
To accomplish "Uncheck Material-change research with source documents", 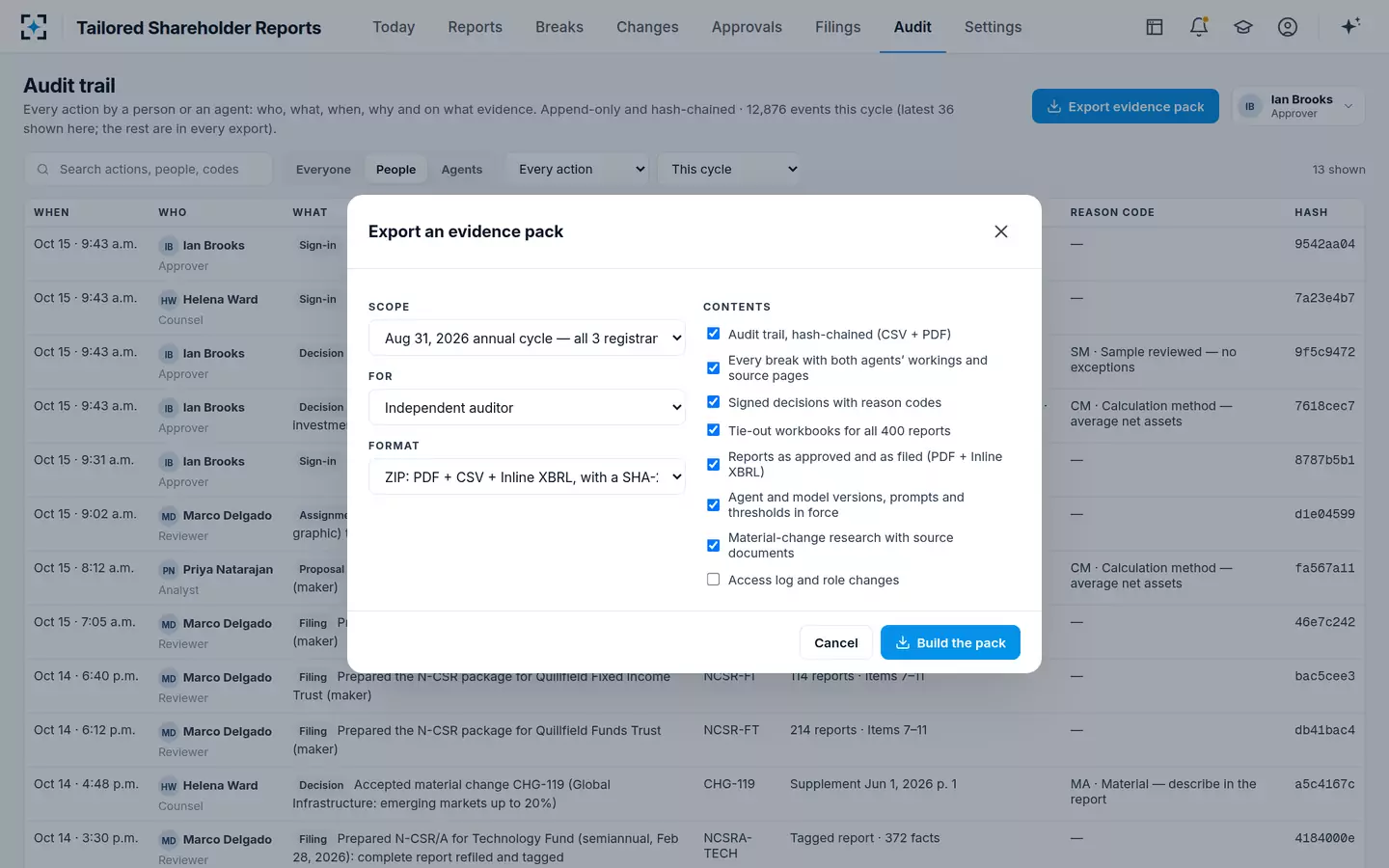I will coord(713,545).
